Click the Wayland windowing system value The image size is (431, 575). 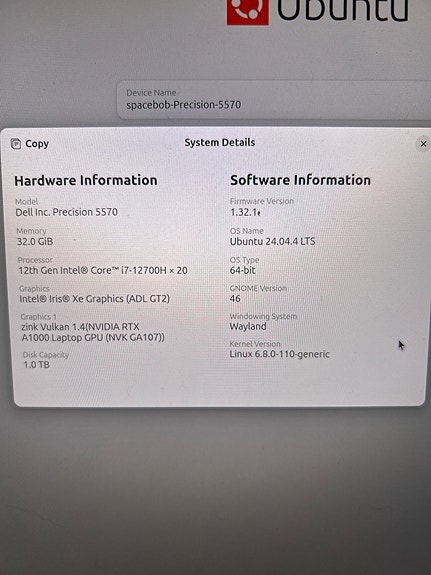248,326
